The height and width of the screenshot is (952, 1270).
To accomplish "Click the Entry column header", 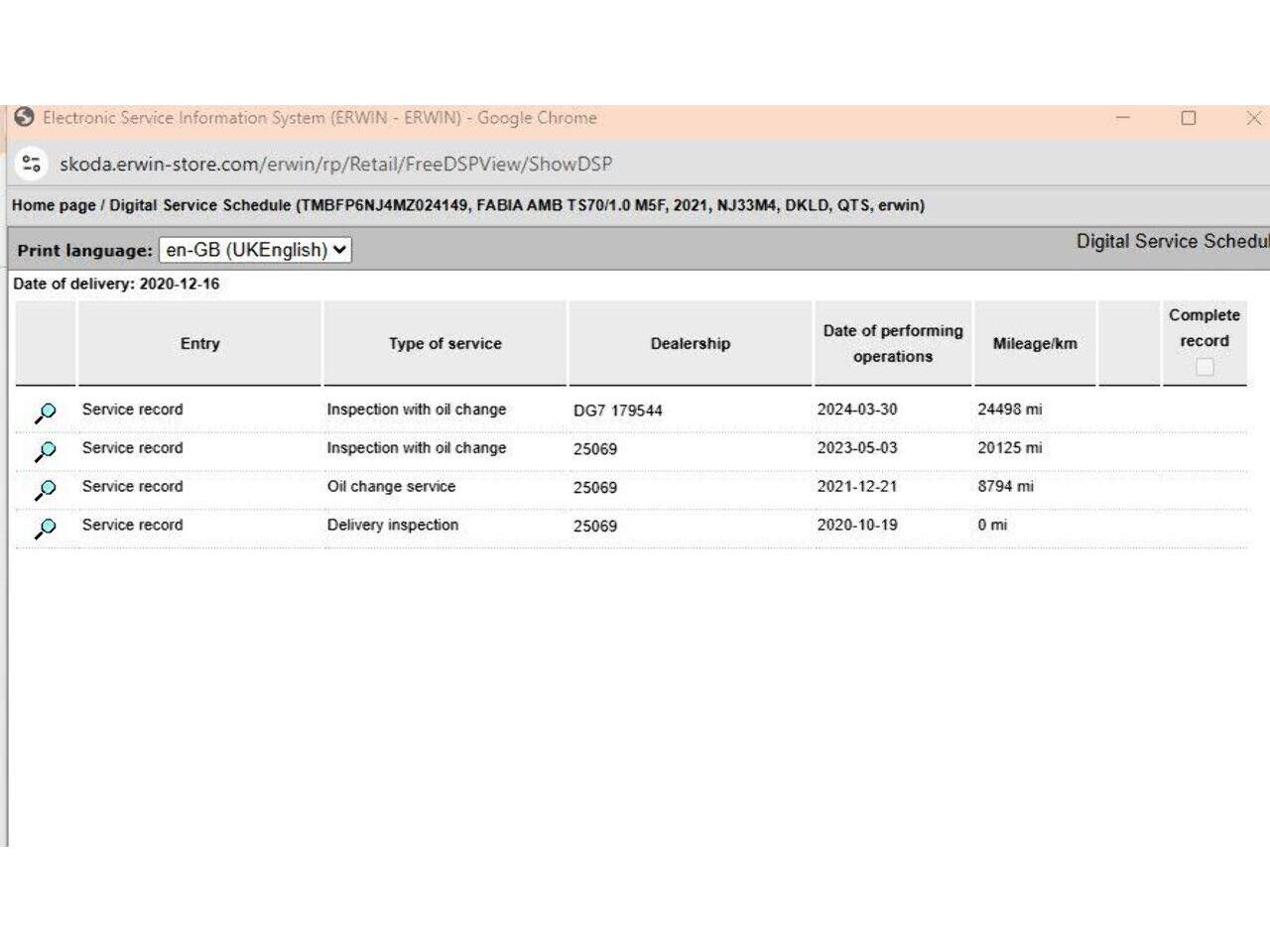I will point(199,343).
